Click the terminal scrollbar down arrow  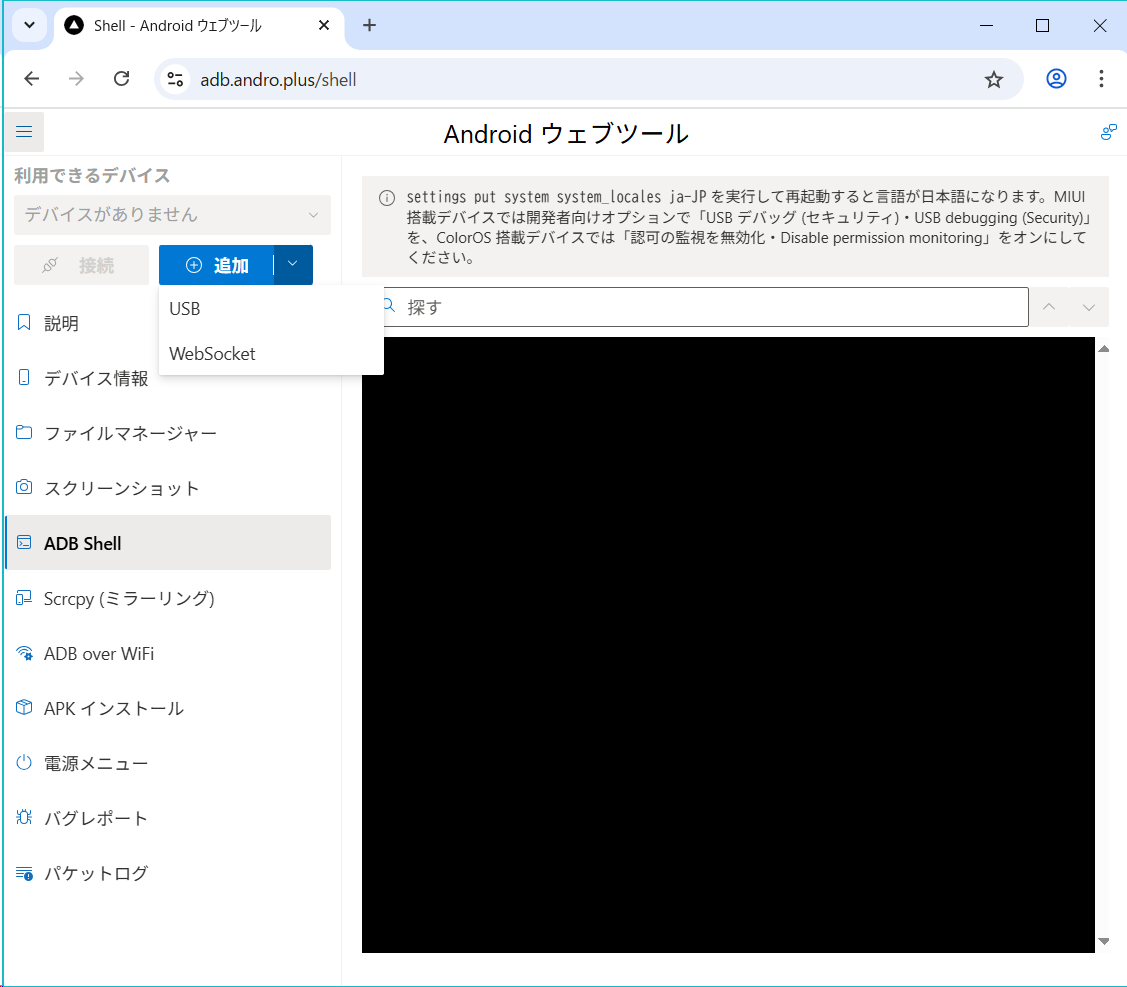click(1104, 941)
